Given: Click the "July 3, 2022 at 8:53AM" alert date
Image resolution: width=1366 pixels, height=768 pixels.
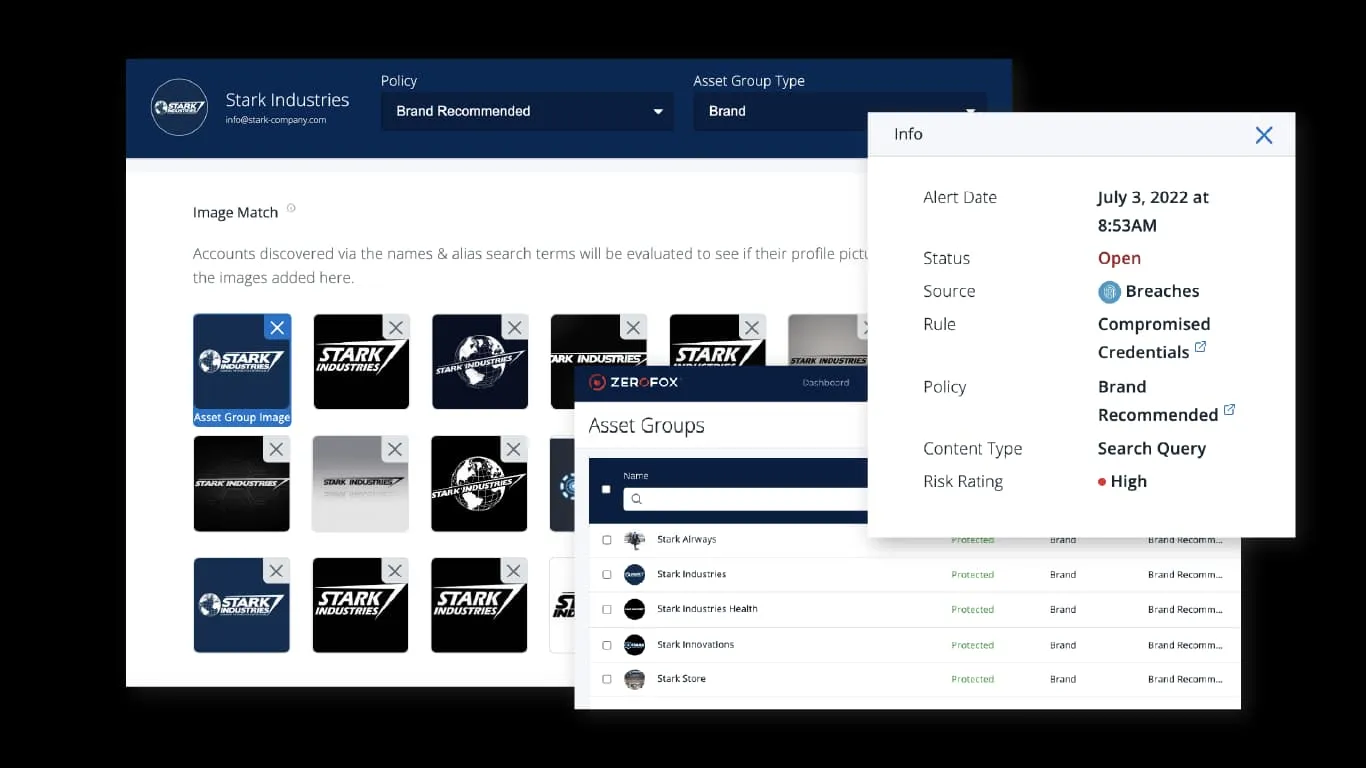Looking at the screenshot, I should [1153, 211].
